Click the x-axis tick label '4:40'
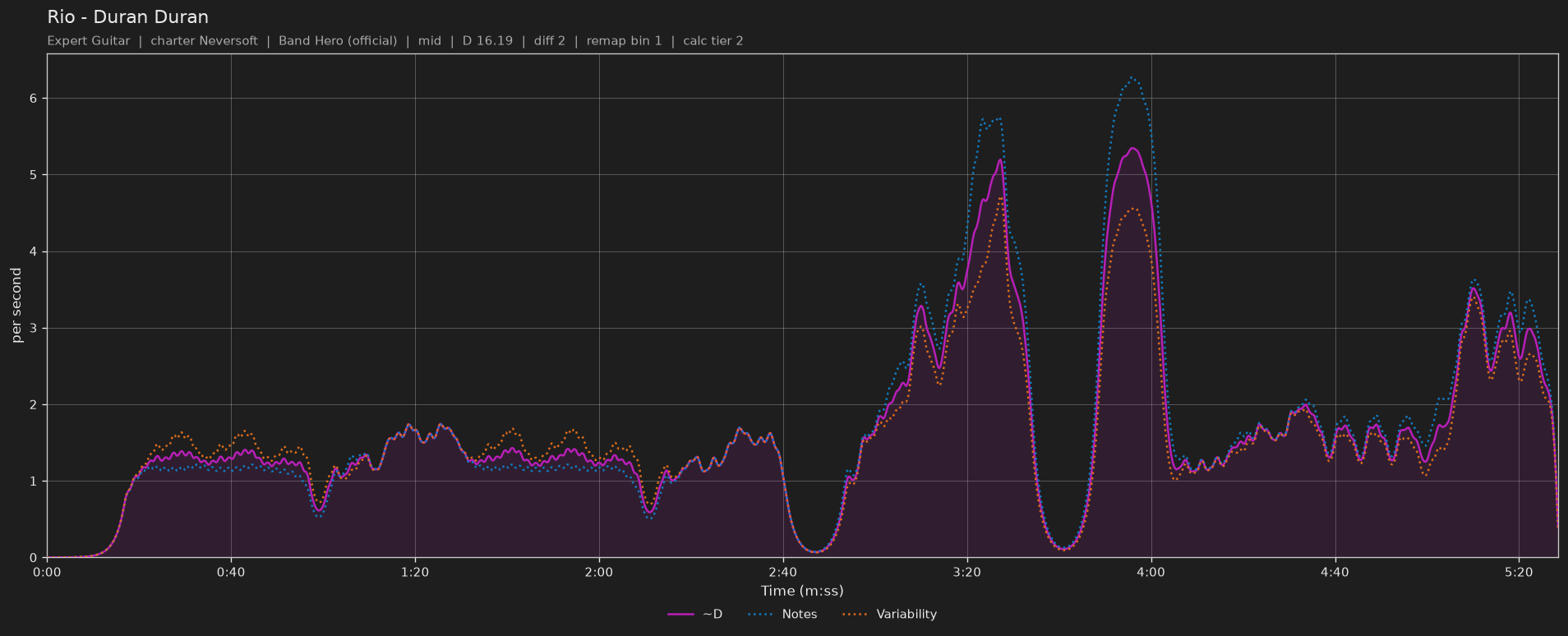Viewport: 1568px width, 636px height. point(1335,573)
